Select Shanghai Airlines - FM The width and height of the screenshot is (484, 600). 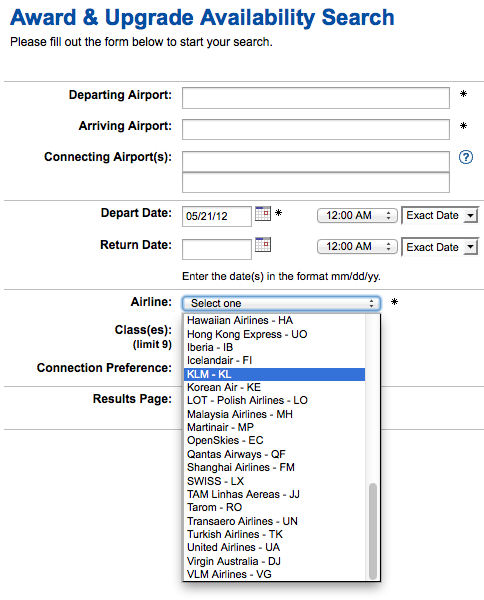click(274, 467)
